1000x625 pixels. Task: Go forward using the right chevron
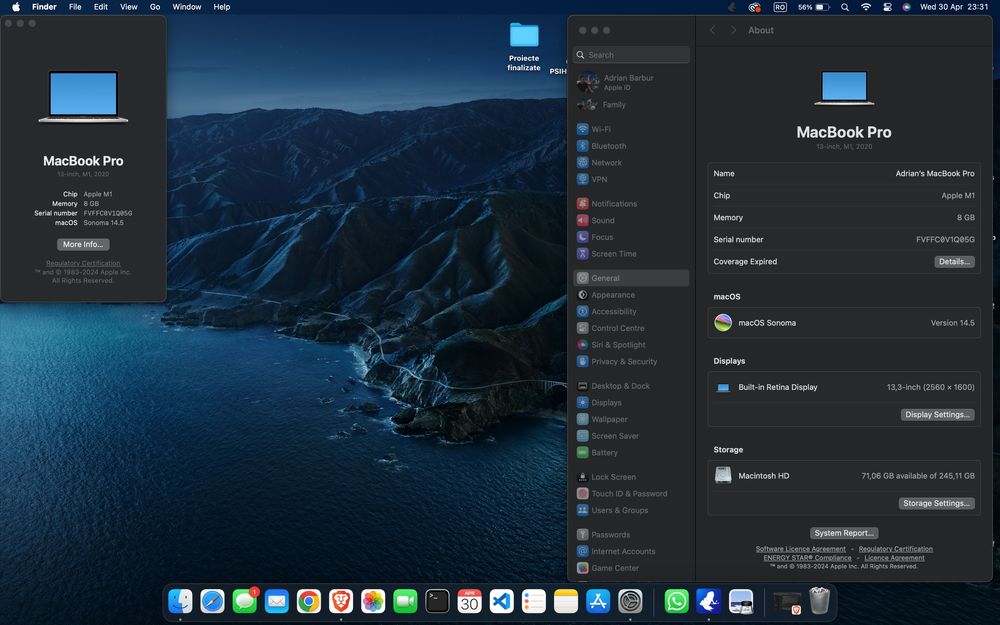[x=733, y=30]
